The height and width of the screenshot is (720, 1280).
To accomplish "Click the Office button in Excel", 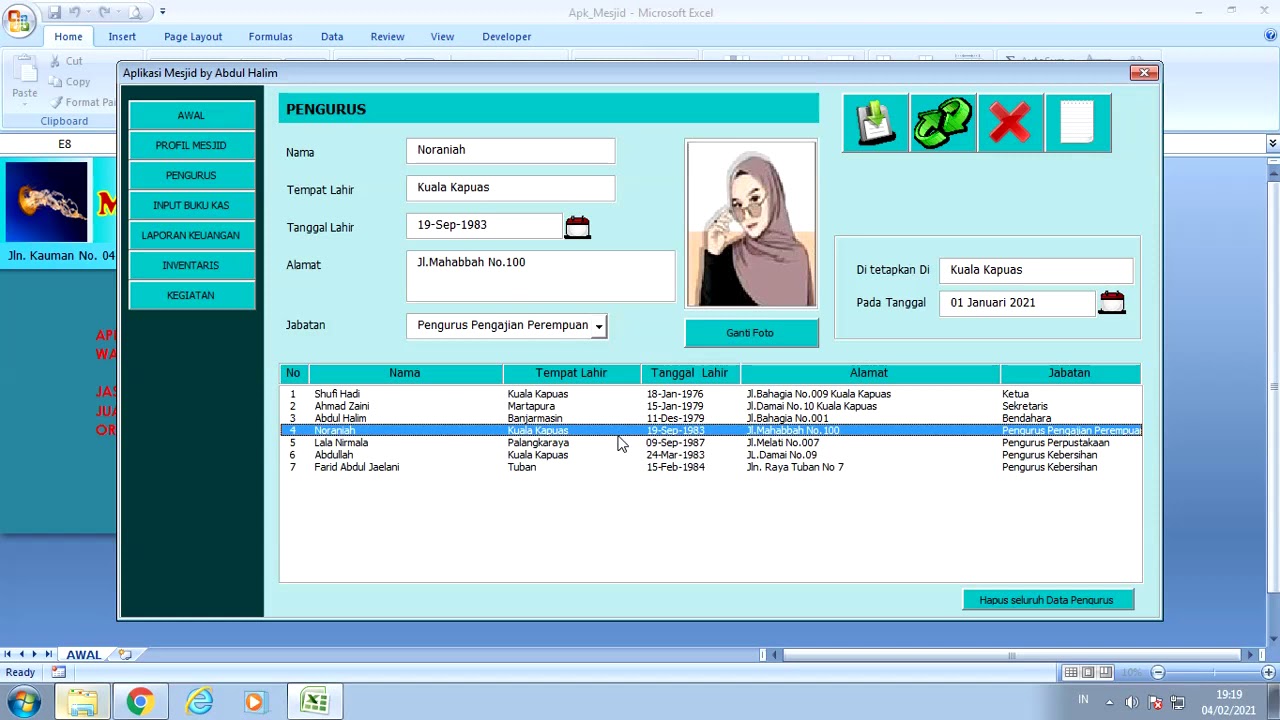I will tap(17, 18).
